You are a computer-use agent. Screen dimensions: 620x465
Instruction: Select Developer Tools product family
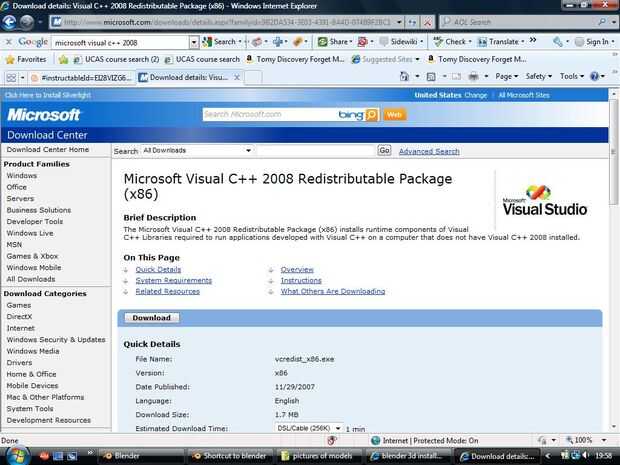click(x=35, y=221)
